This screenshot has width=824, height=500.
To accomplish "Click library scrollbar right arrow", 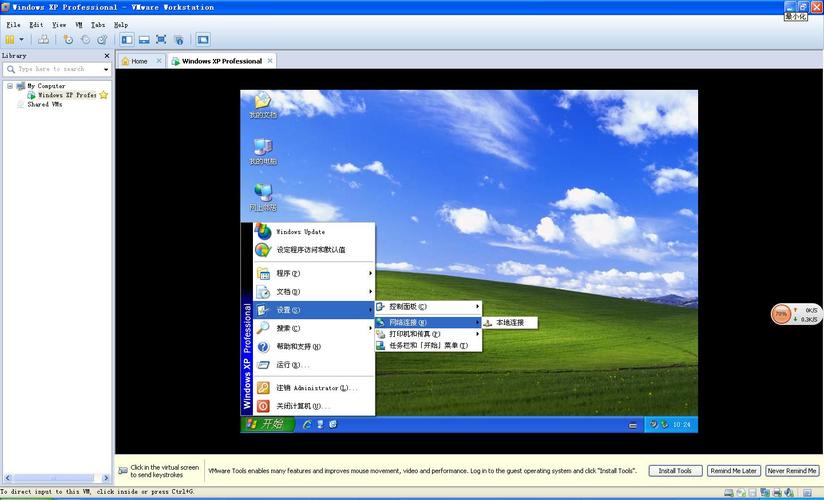I will coord(106,478).
